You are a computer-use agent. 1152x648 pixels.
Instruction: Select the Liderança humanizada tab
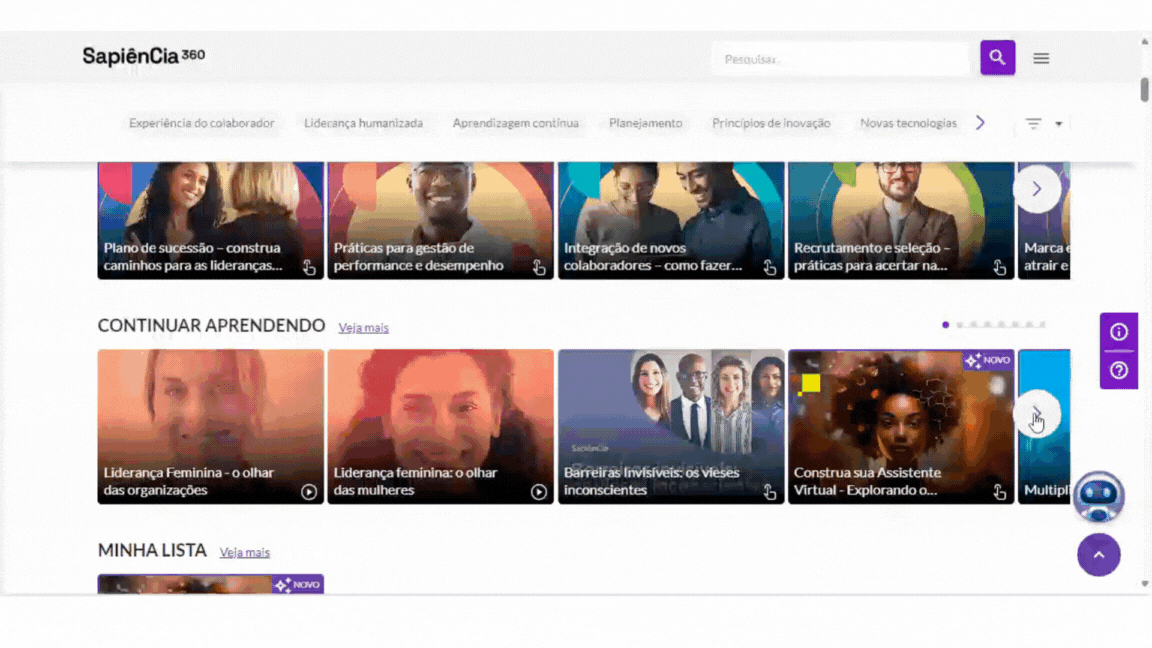tap(364, 123)
